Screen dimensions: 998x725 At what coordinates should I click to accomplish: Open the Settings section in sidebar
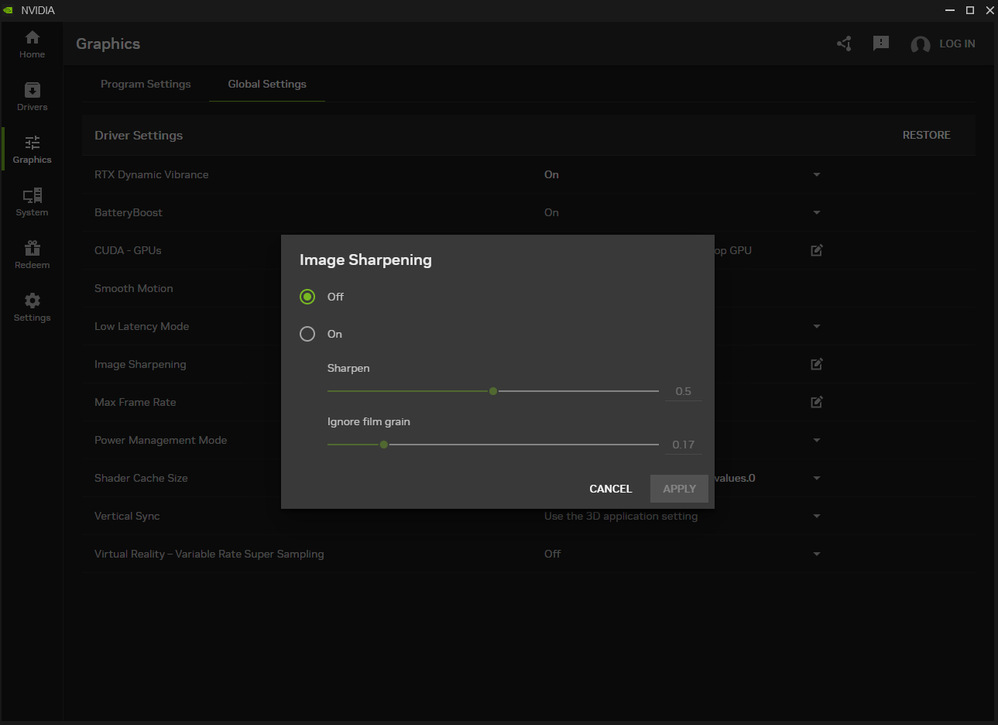32,307
